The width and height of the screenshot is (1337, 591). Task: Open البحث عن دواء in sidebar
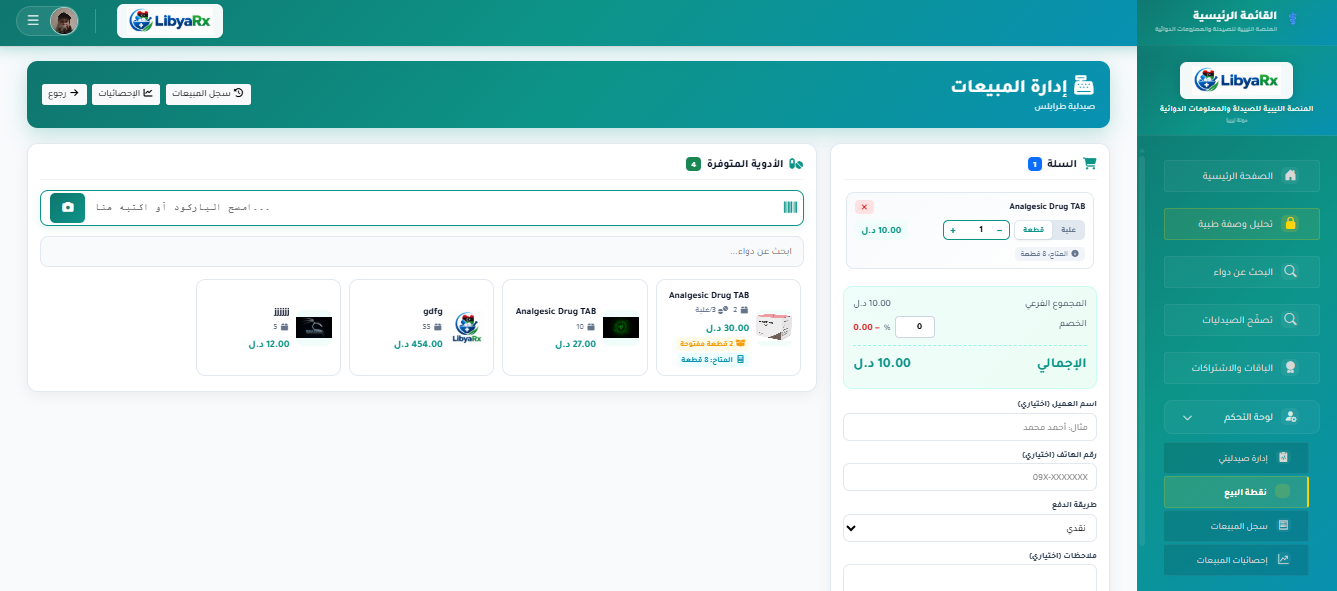pos(1241,272)
